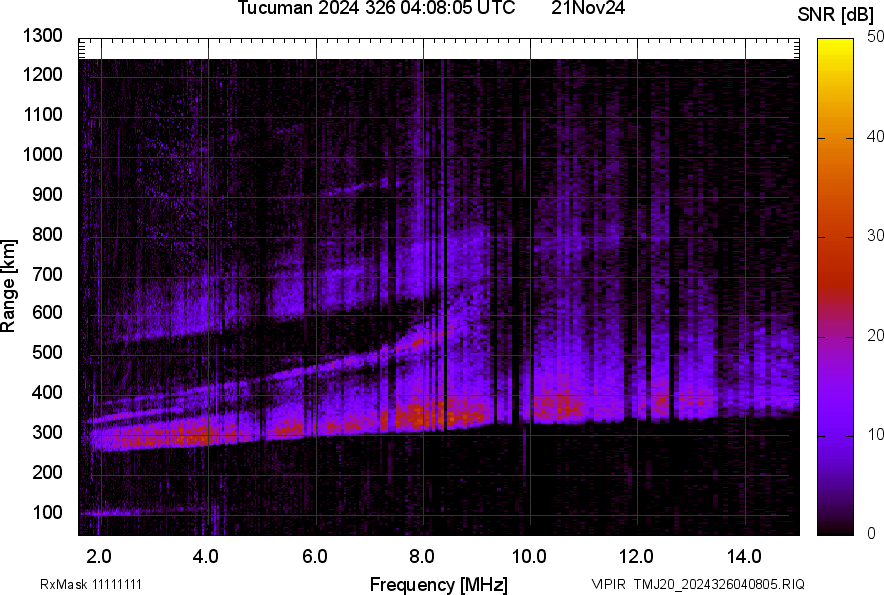Image resolution: width=884 pixels, height=595 pixels.
Task: Click the 'SNR [dB]' colorbar label
Action: (x=836, y=14)
